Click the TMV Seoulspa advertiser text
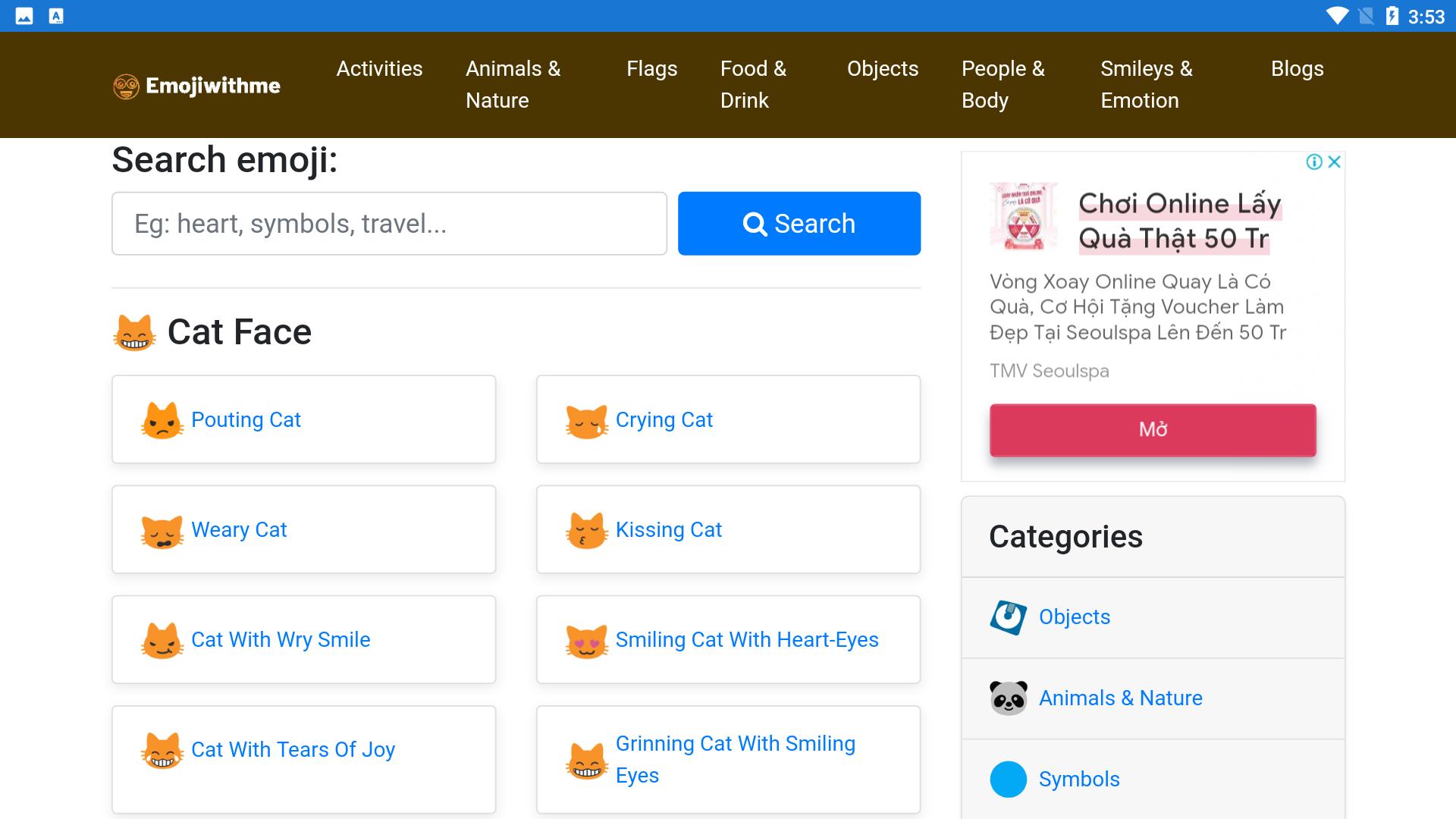Image resolution: width=1456 pixels, height=819 pixels. pyautogui.click(x=1050, y=372)
